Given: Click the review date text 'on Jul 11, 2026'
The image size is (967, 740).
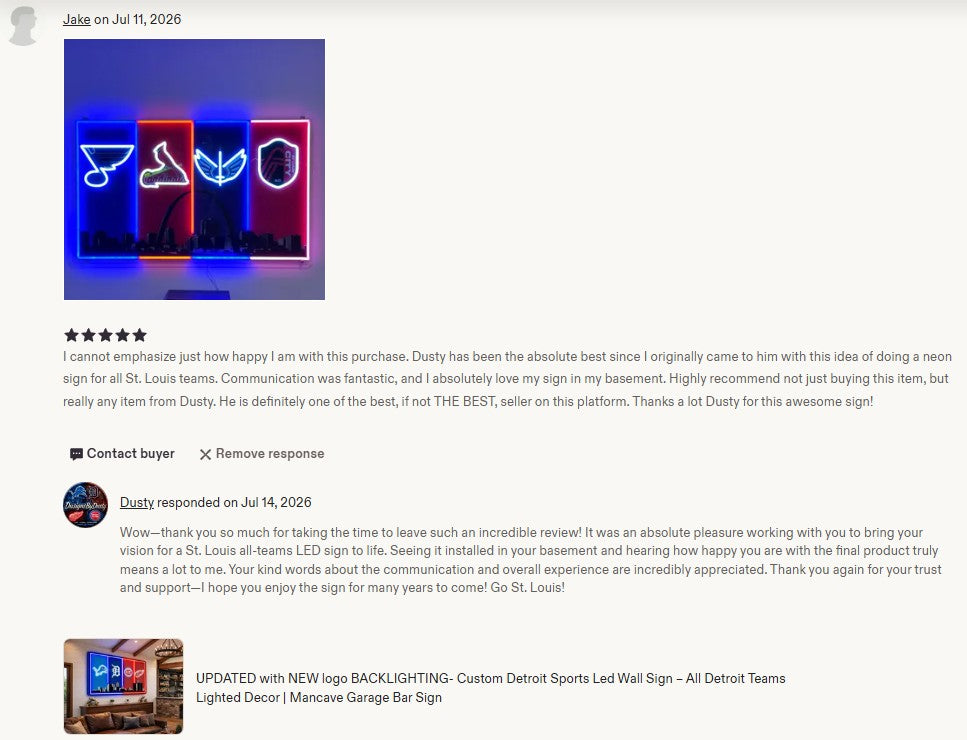Looking at the screenshot, I should pyautogui.click(x=138, y=19).
